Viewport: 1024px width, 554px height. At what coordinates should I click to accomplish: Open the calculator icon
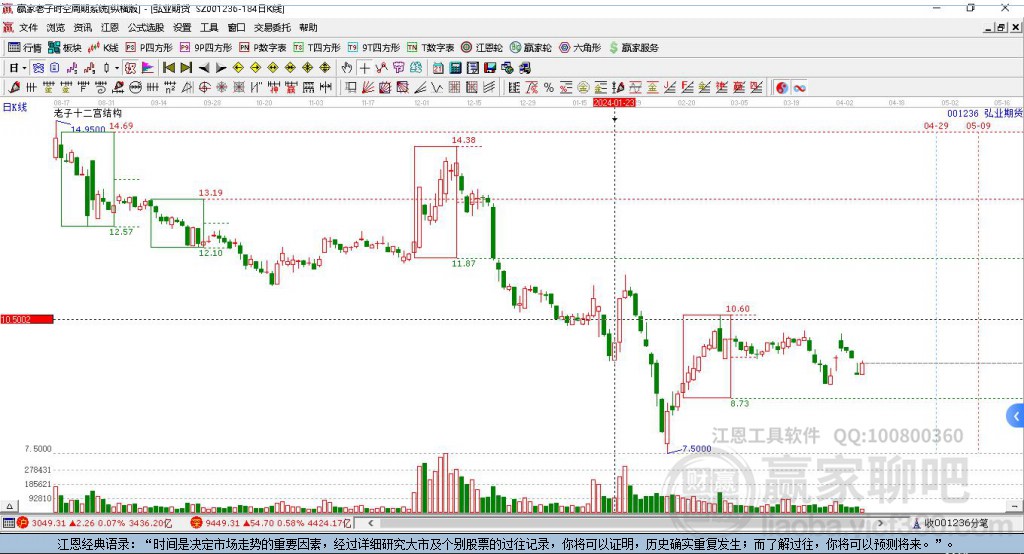click(x=456, y=68)
